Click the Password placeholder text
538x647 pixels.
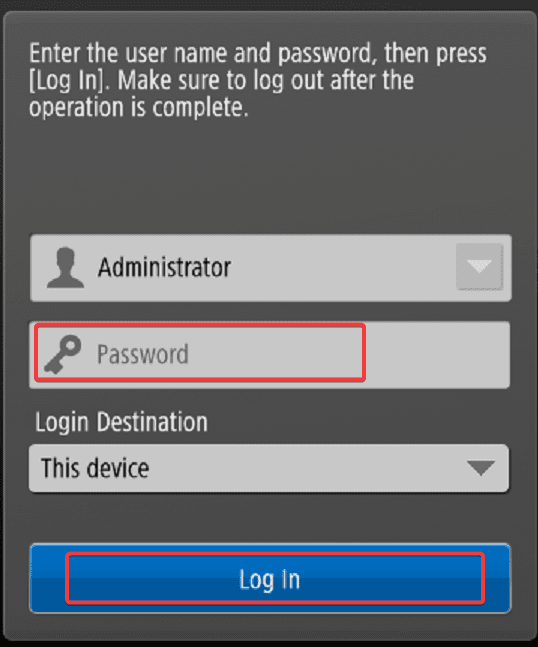(143, 354)
